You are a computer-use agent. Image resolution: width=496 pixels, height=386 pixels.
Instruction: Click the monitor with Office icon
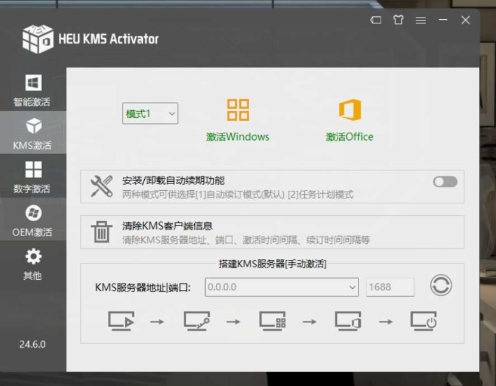tap(348, 321)
